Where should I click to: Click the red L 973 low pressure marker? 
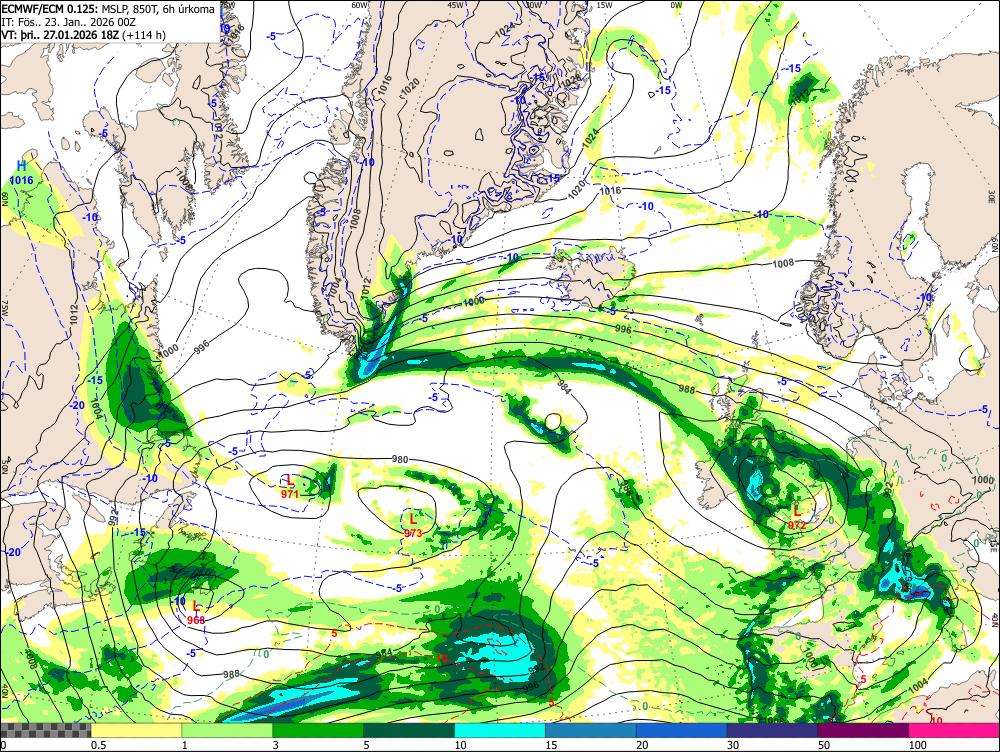(x=413, y=526)
